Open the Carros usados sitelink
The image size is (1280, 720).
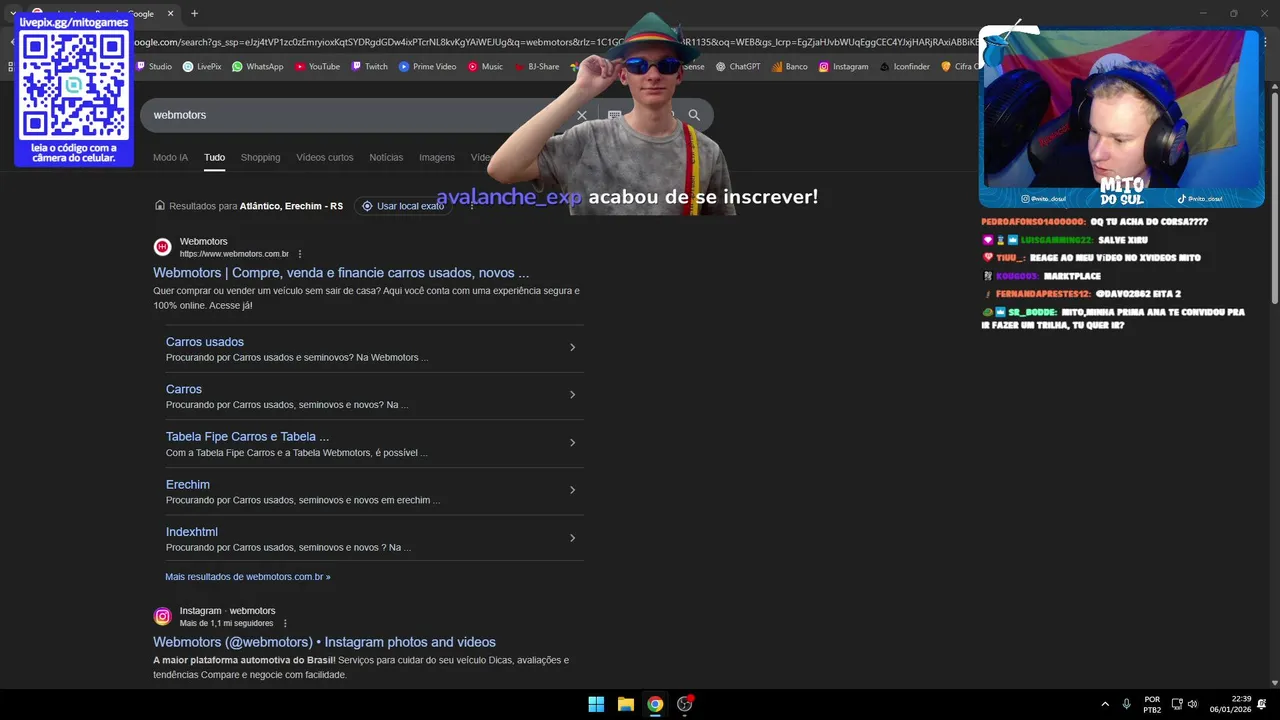[205, 342]
